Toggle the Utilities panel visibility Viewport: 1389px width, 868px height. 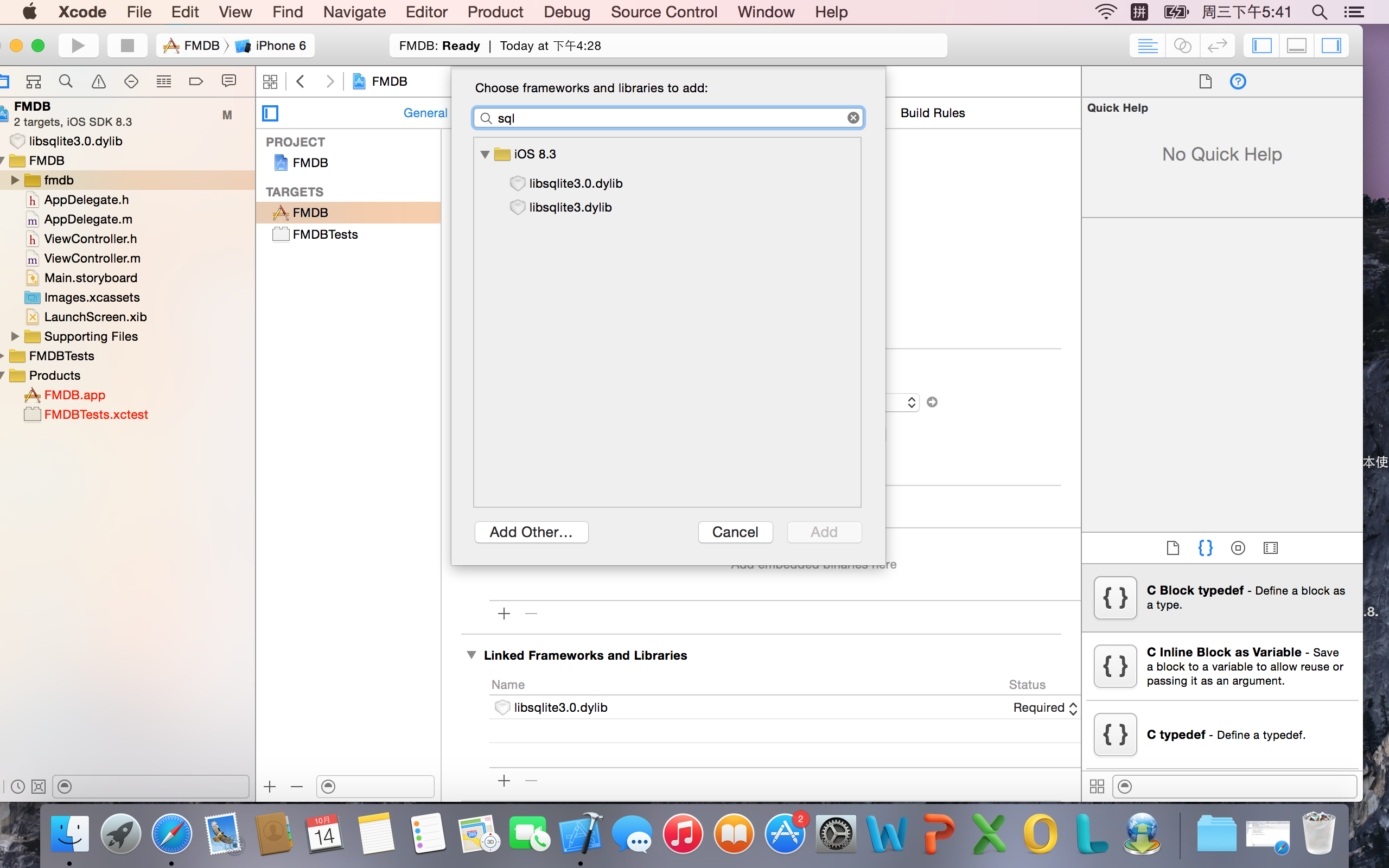point(1331,46)
